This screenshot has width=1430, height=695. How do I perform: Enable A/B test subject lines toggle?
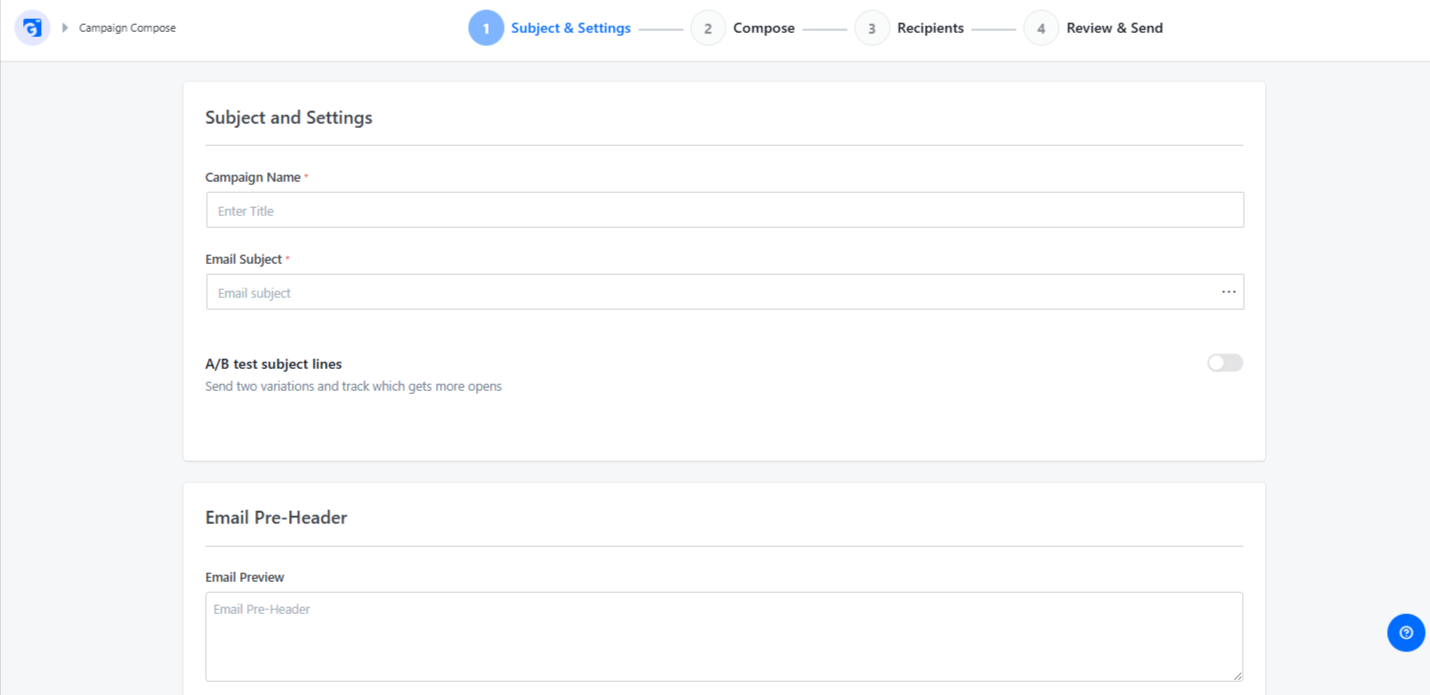pos(1225,363)
